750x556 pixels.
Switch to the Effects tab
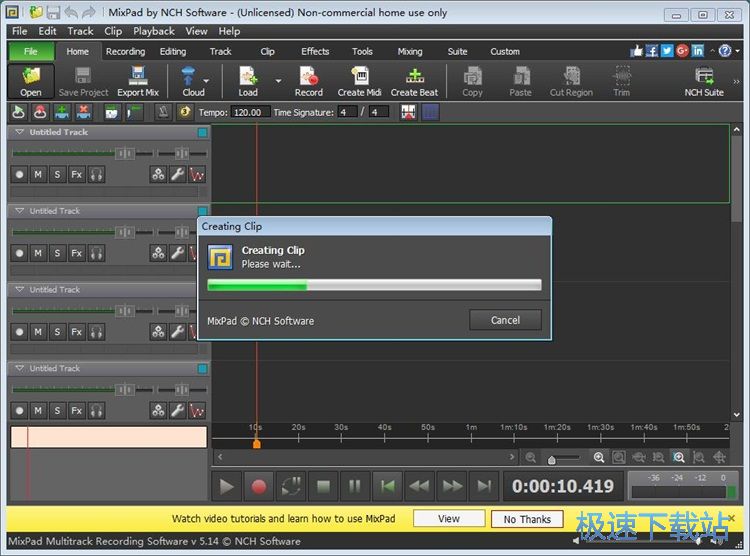[x=315, y=51]
